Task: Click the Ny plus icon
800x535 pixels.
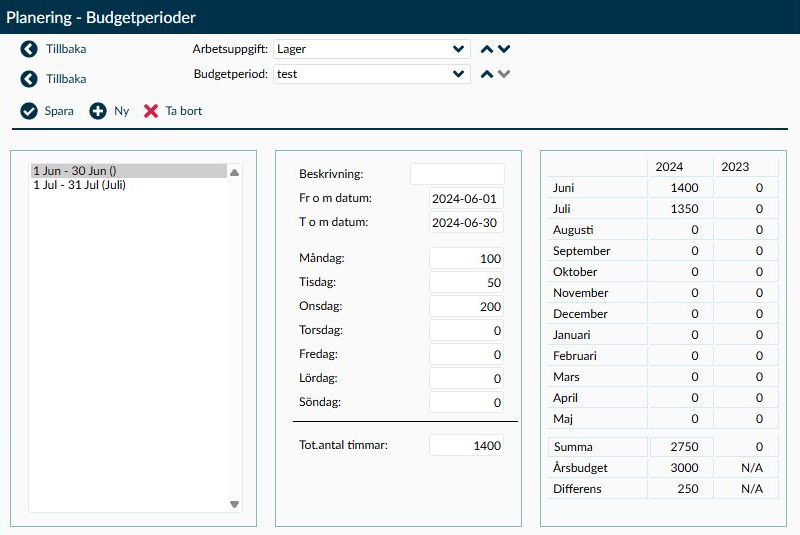Action: pyautogui.click(x=98, y=111)
